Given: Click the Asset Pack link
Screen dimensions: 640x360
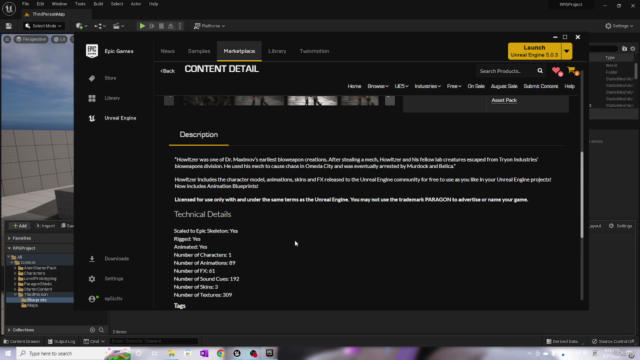Looking at the screenshot, I should tap(504, 100).
